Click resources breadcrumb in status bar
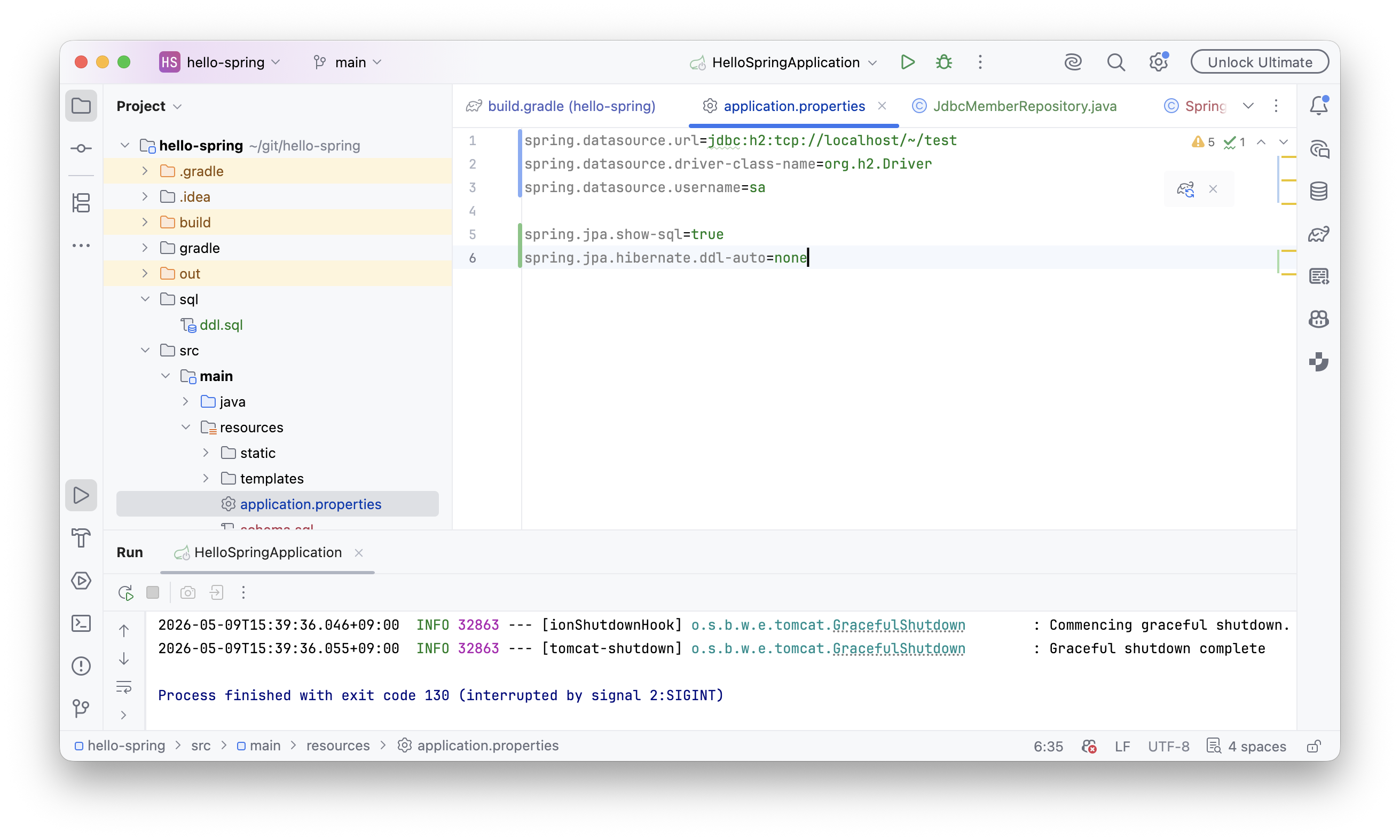This screenshot has height=840, width=1400. point(338,746)
